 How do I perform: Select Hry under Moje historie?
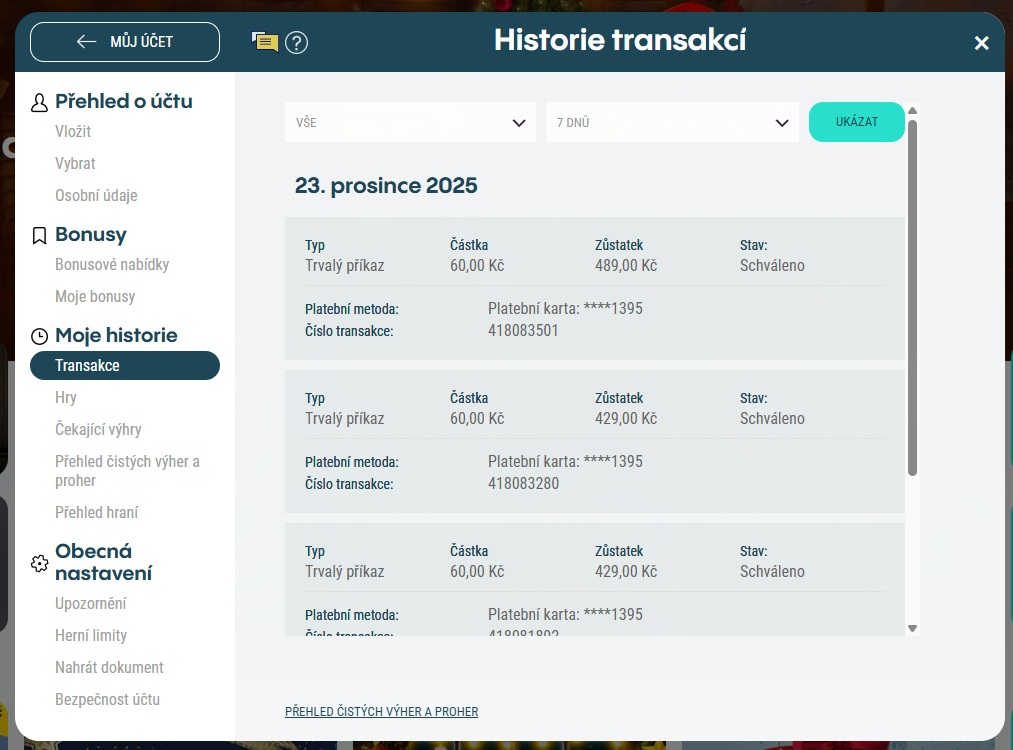point(66,397)
